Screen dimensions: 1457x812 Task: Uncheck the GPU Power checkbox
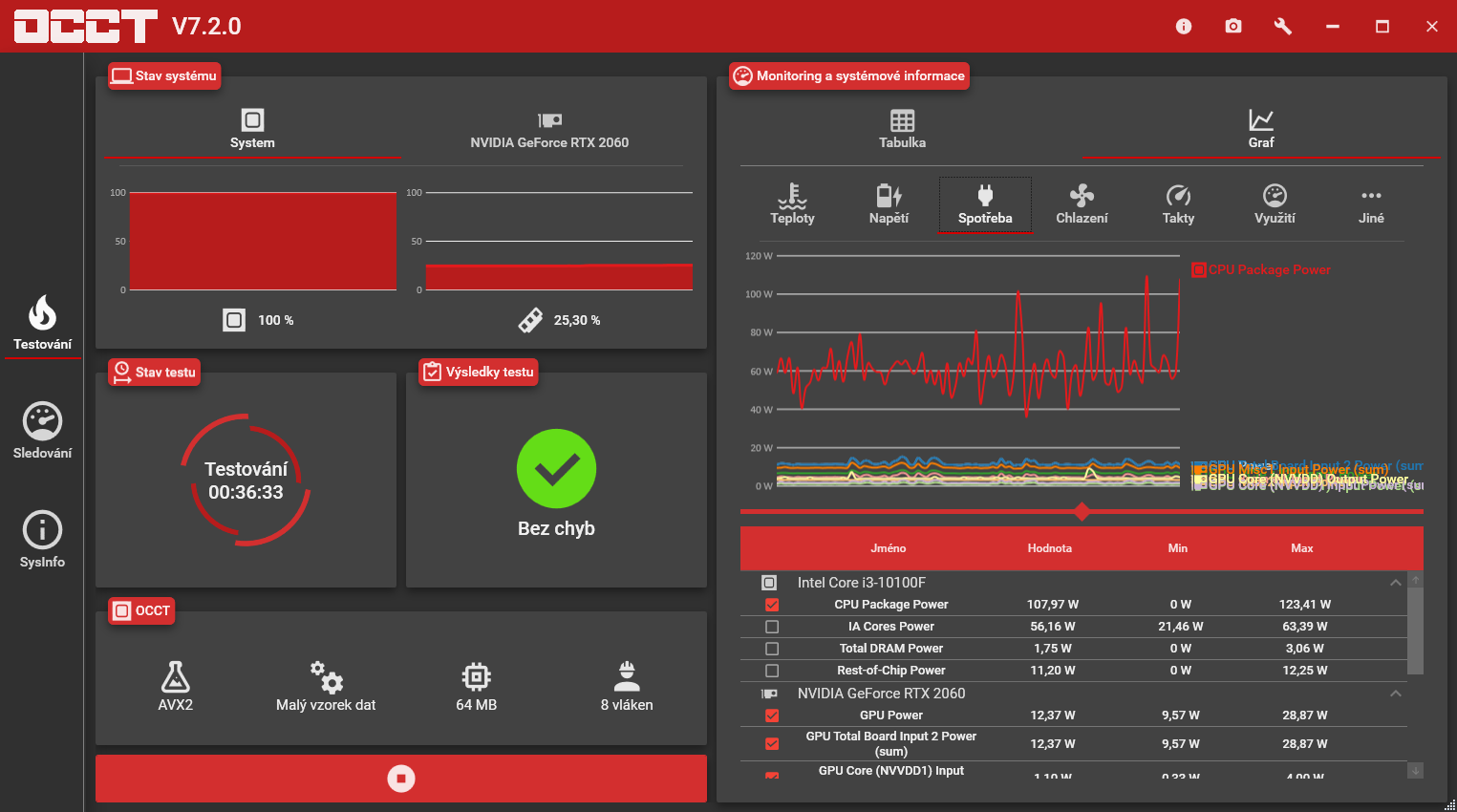(772, 716)
